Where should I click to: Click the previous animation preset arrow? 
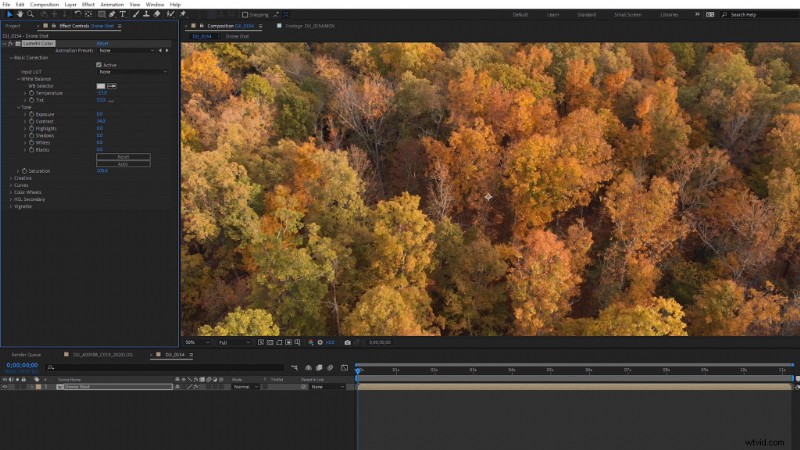(160, 51)
